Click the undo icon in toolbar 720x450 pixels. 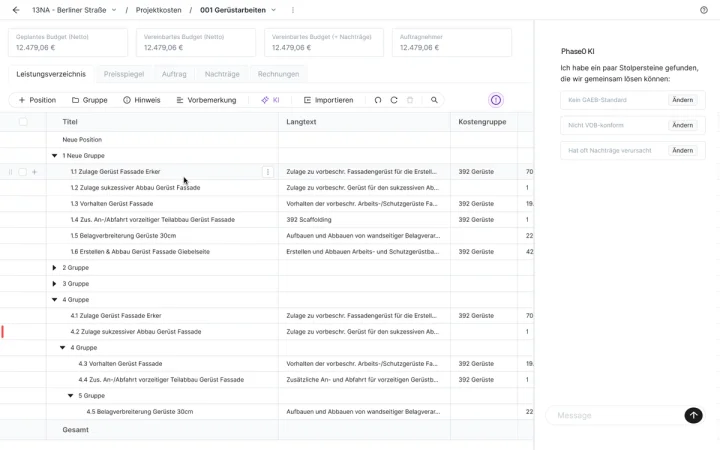[x=377, y=100]
